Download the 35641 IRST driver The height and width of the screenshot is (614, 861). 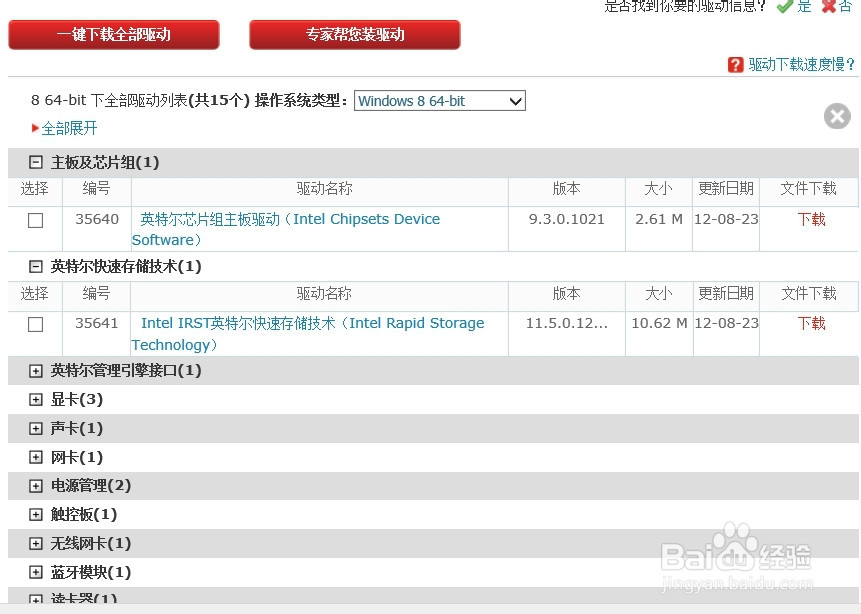coord(812,323)
